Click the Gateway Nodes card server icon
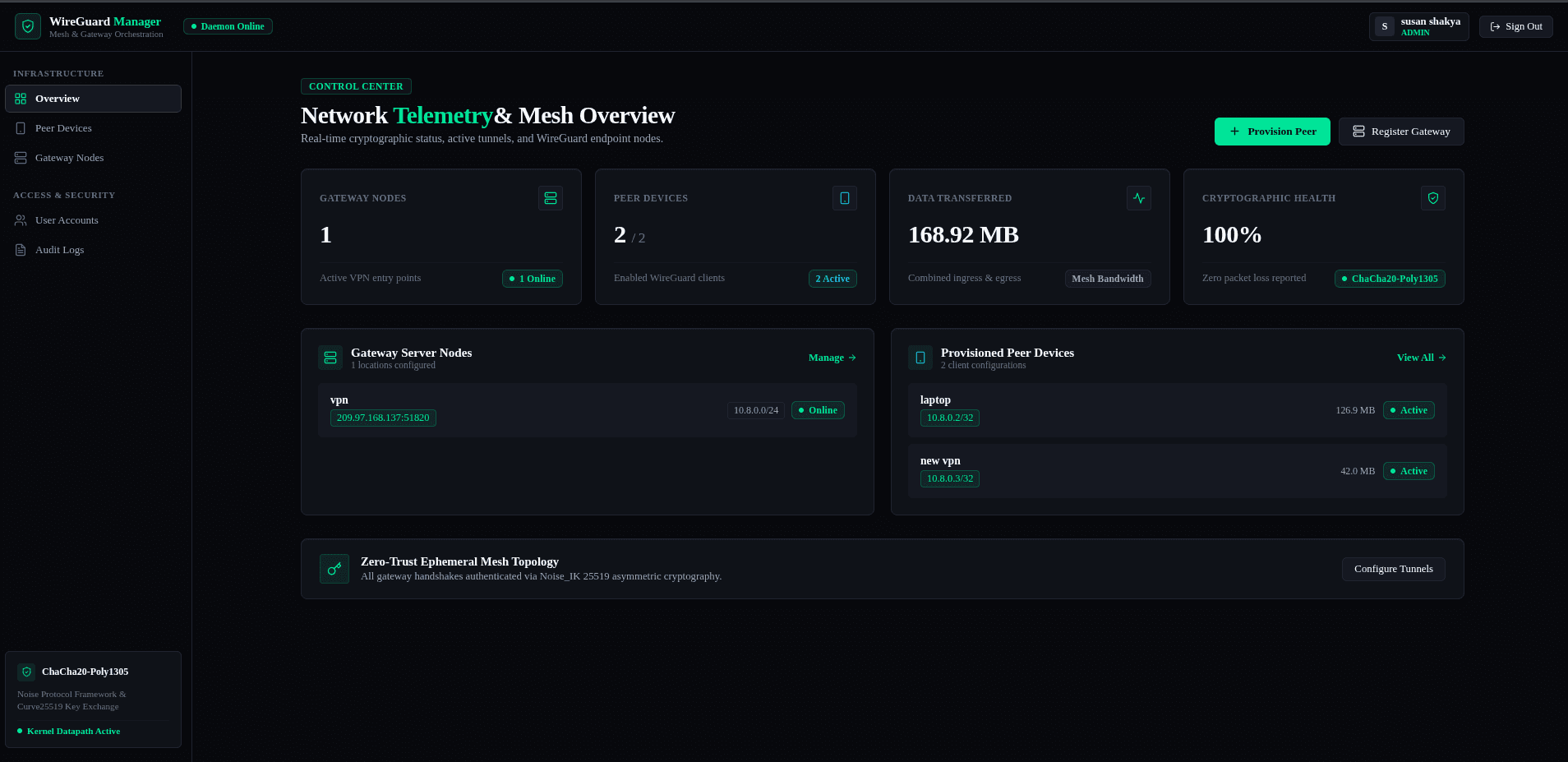The image size is (1568, 762). click(x=551, y=198)
